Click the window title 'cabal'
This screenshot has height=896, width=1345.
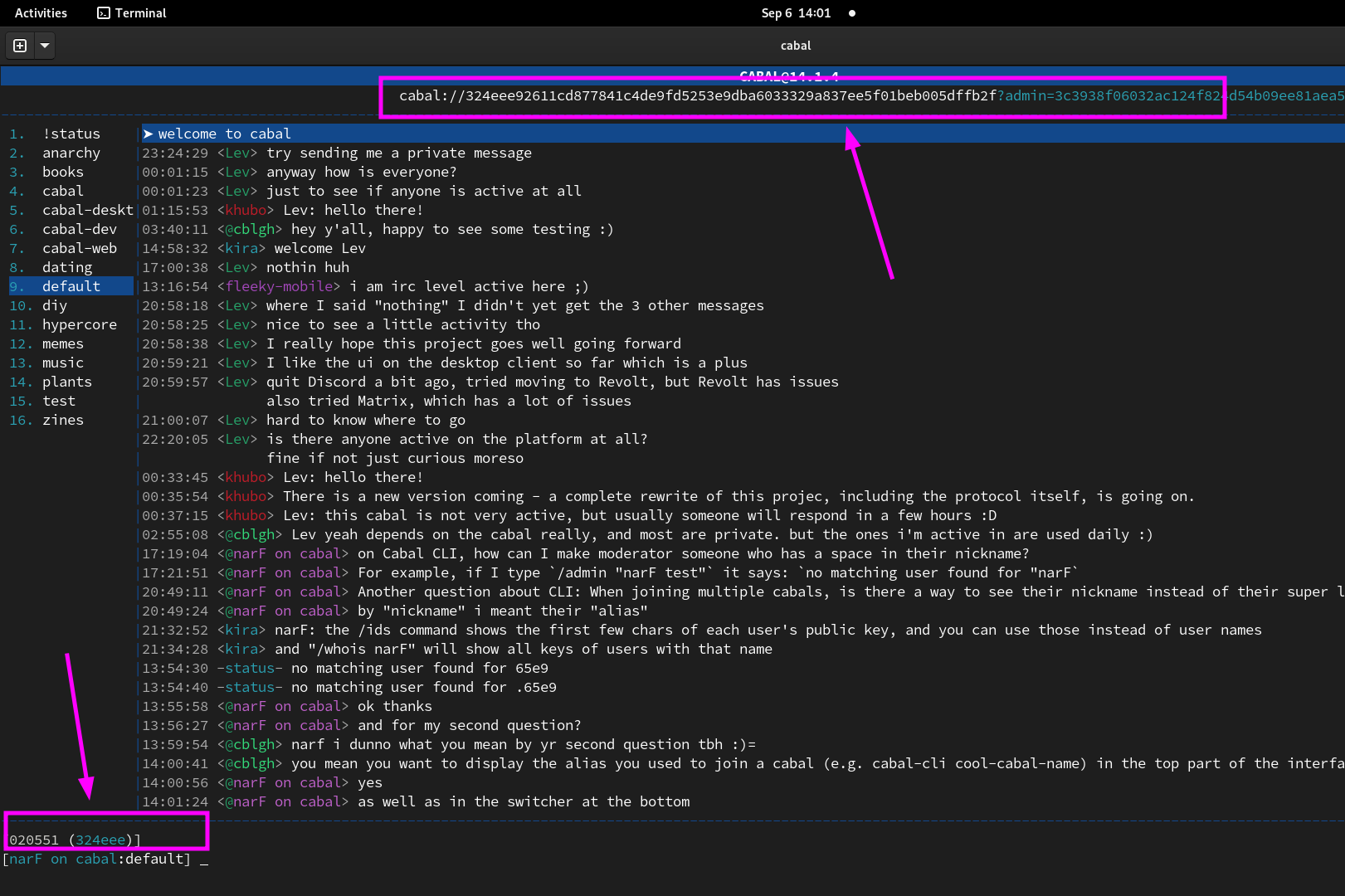[x=796, y=46]
